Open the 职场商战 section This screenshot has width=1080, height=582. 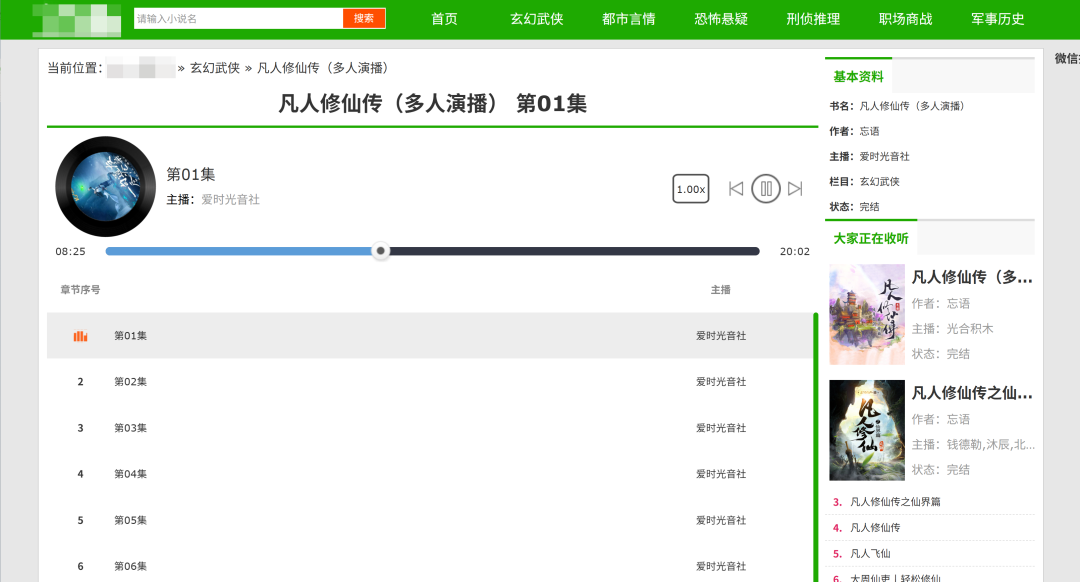[904, 18]
